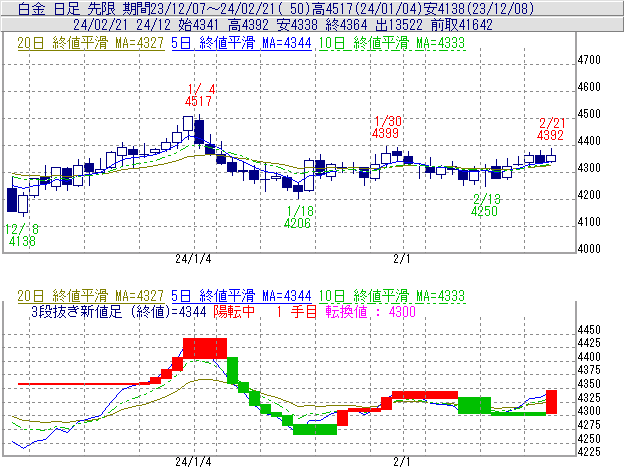This screenshot has height=475, width=624.
Task: Click the 1/4 4517 high price label
Action: click(x=199, y=95)
